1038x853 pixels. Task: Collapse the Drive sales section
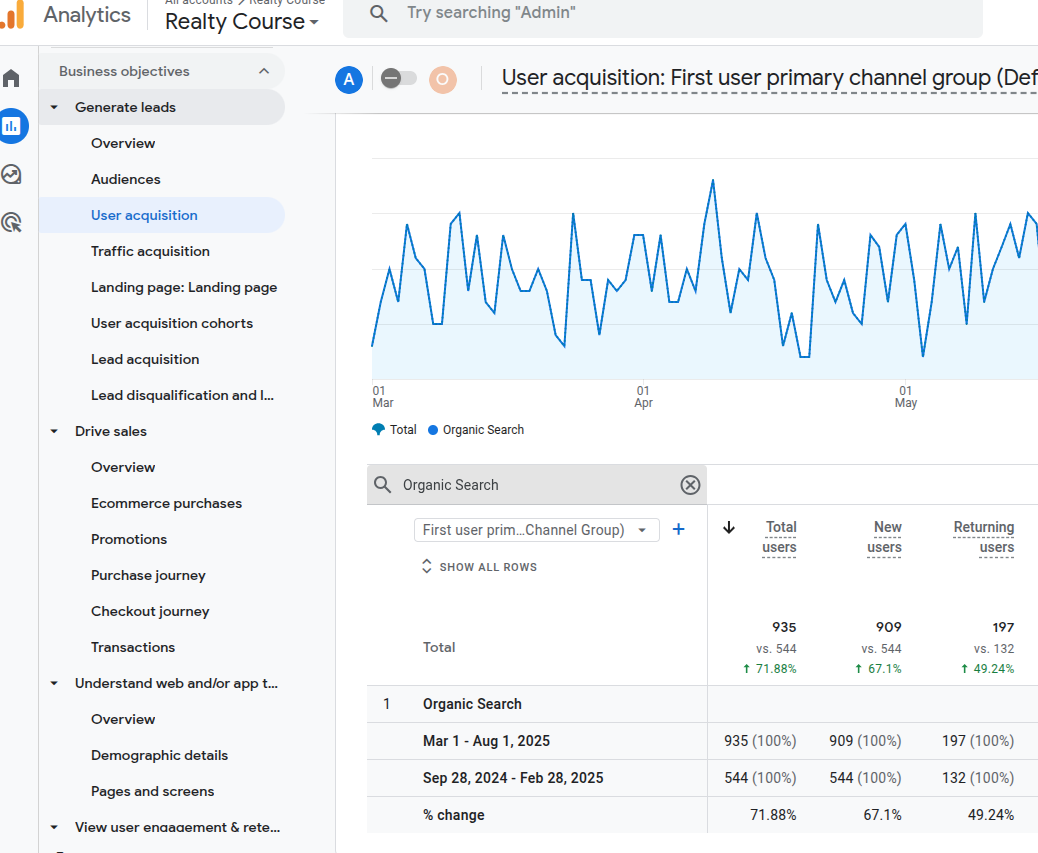54,432
